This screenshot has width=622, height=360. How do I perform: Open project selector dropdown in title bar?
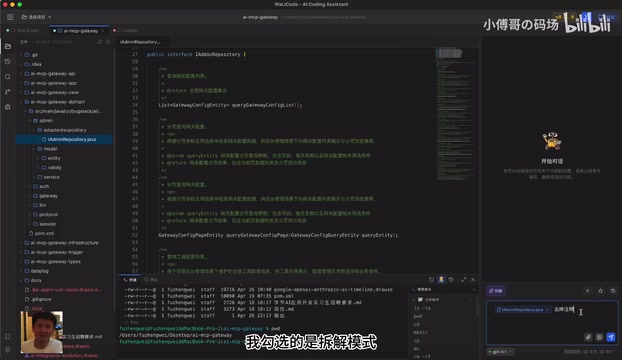coord(36,17)
